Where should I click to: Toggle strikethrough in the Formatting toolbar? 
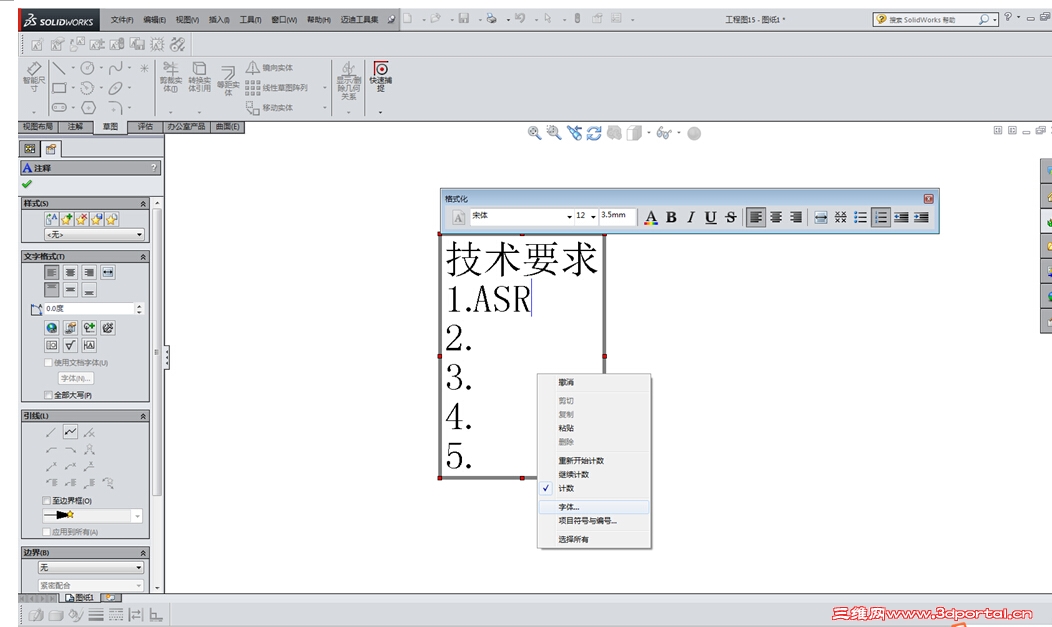(x=731, y=217)
